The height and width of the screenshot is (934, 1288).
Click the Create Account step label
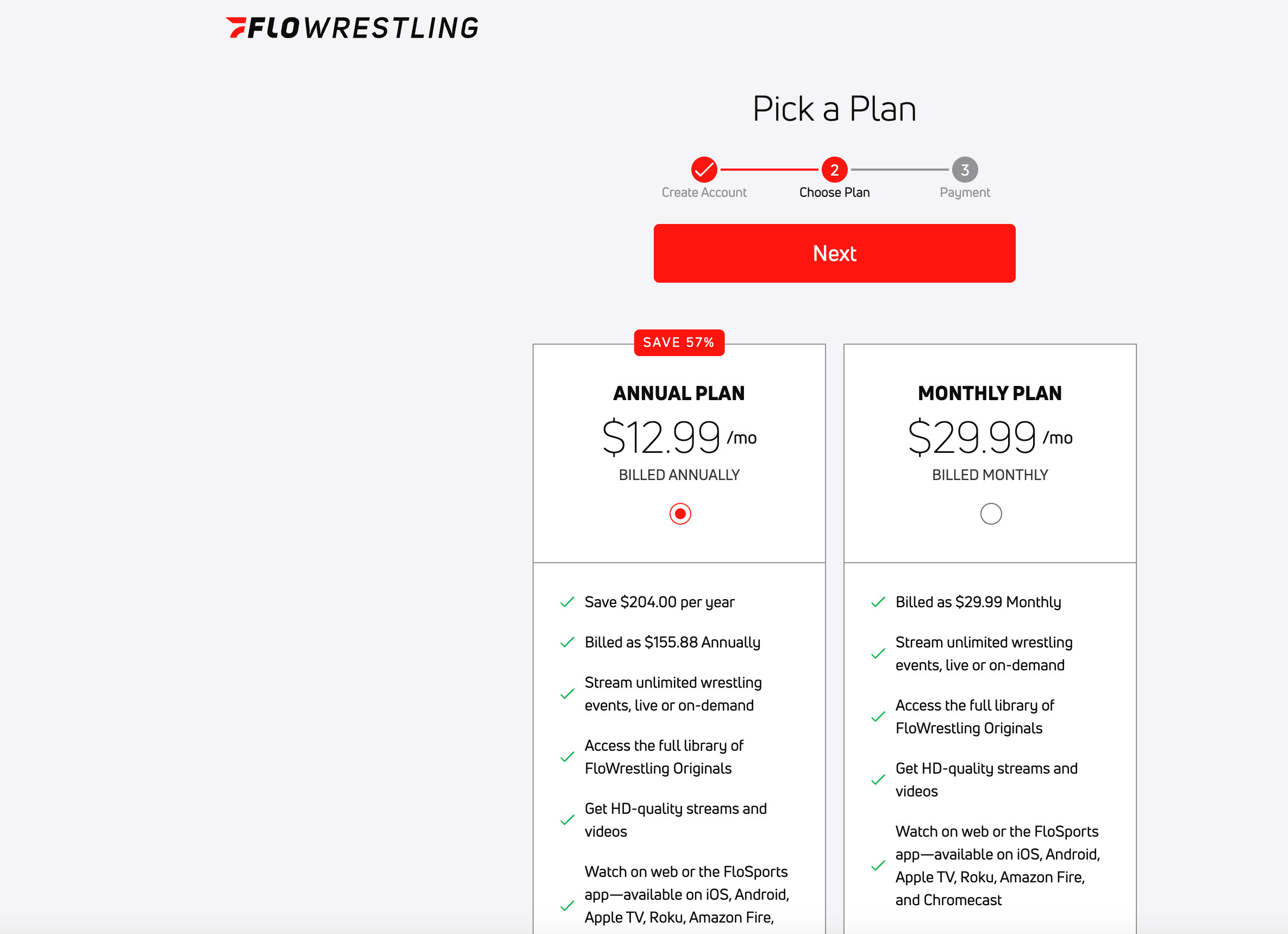[704, 192]
